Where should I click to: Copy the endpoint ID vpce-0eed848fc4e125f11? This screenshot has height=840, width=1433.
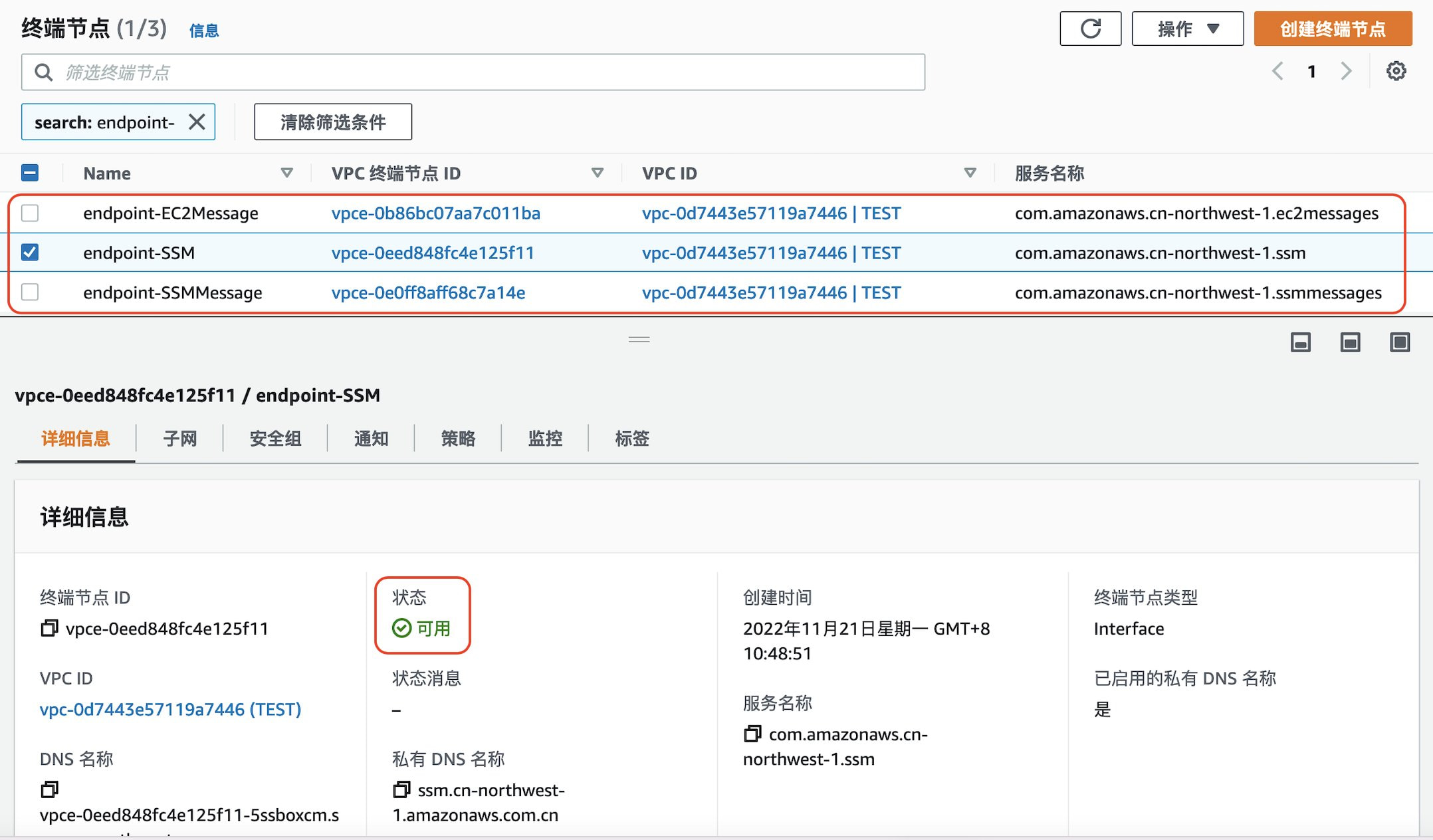click(x=49, y=628)
